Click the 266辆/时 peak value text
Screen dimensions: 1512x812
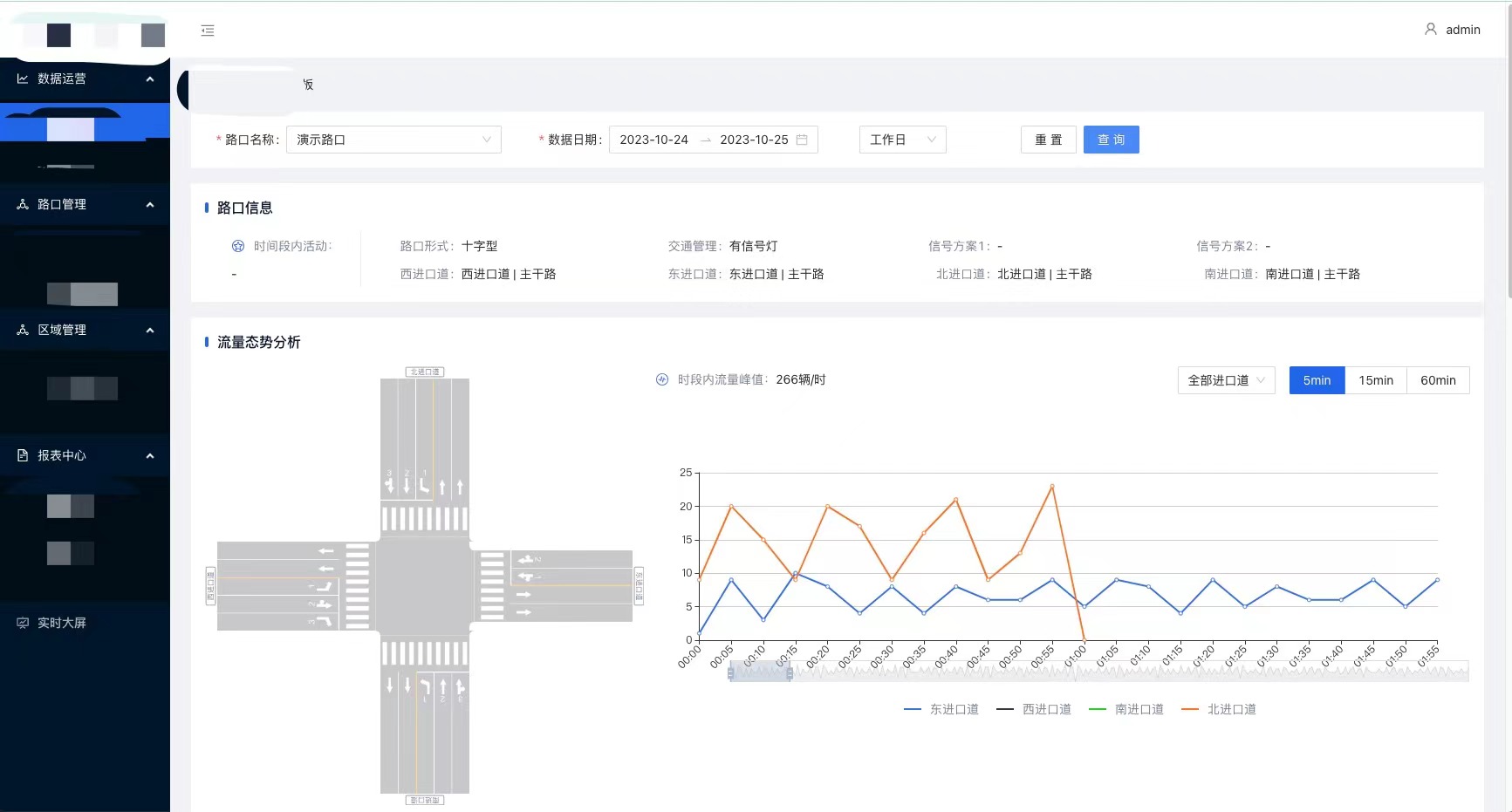(x=801, y=379)
